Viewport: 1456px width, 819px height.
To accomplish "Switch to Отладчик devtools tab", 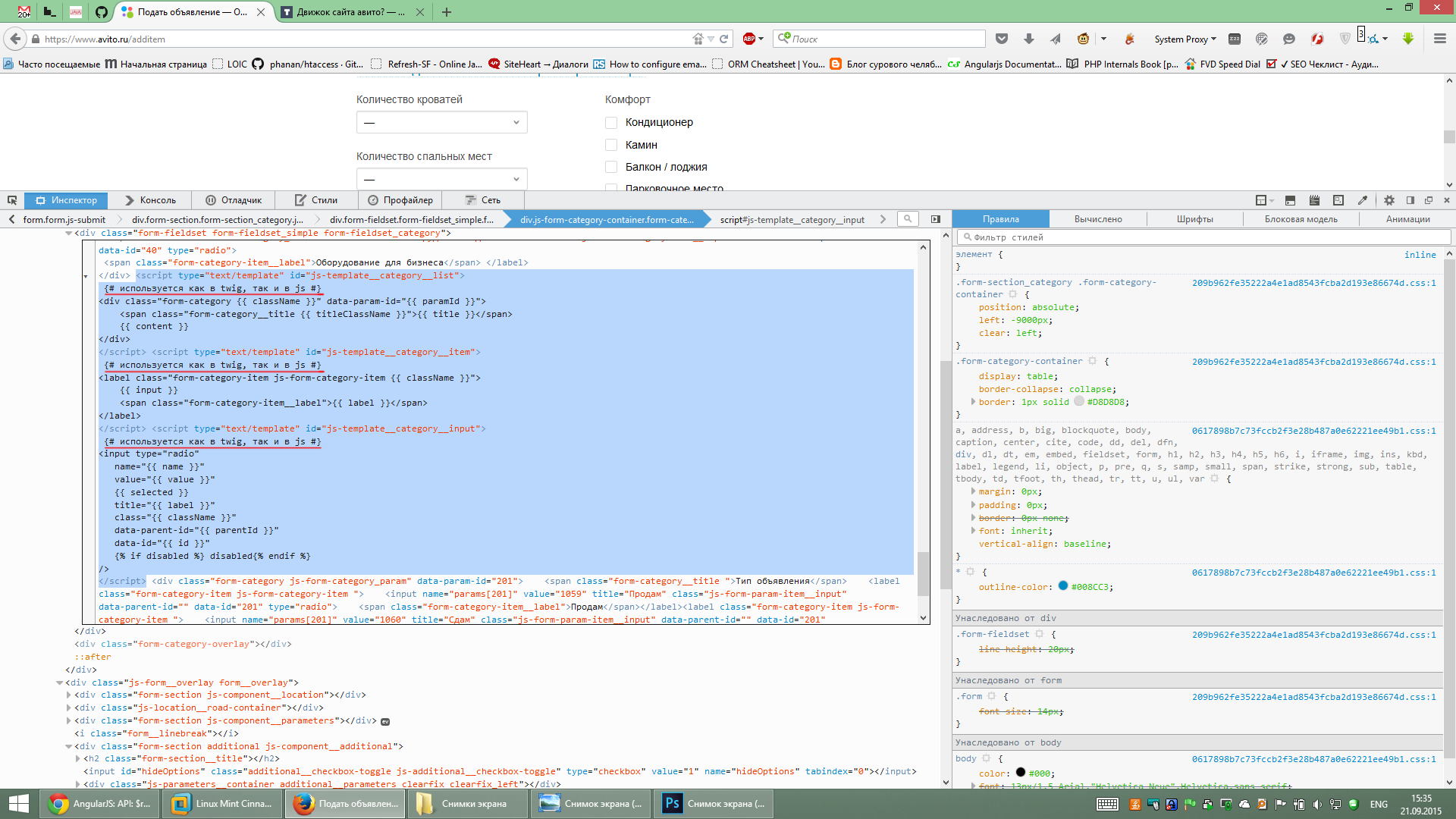I will click(x=234, y=200).
